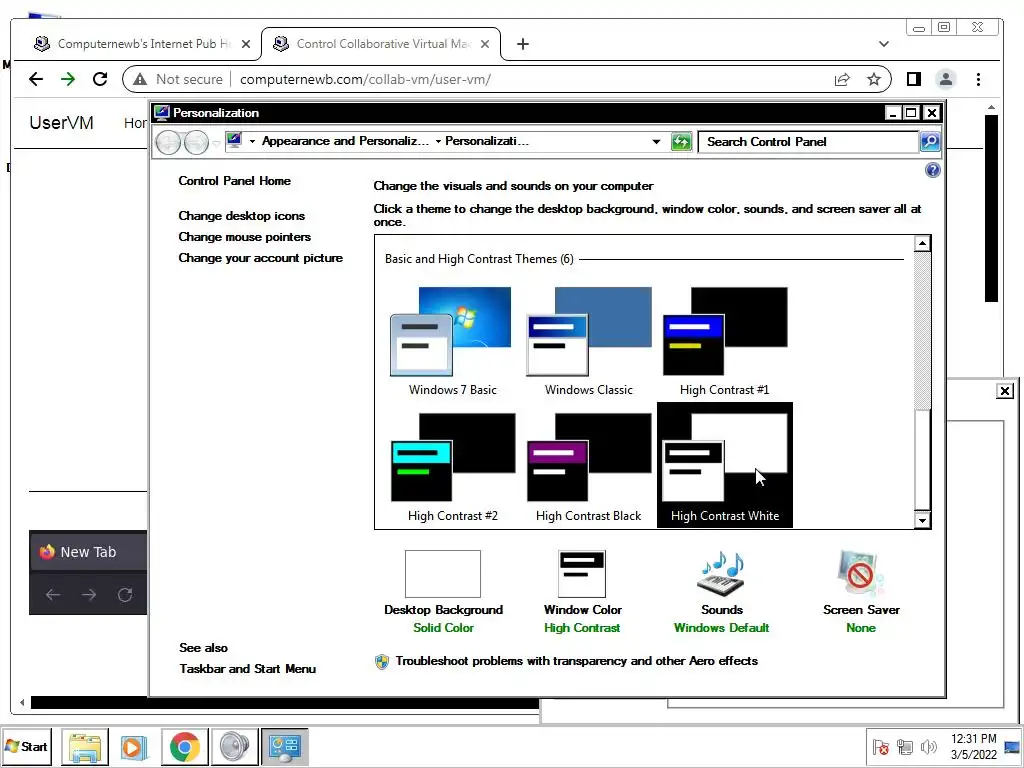Open Troubleshoot problems with transparency link

point(577,661)
